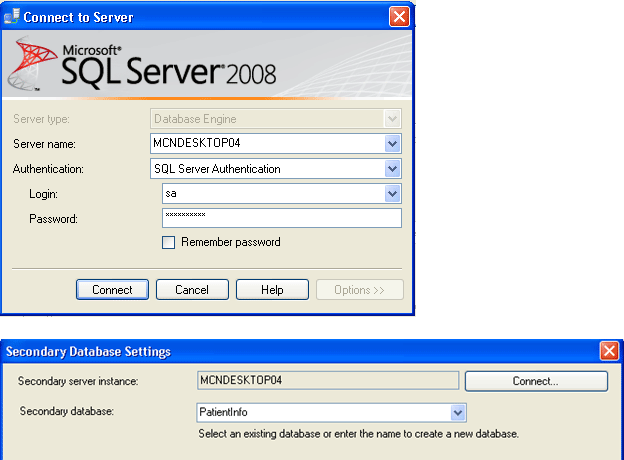The width and height of the screenshot is (624, 460).
Task: Click the "Select an existing database" hint text
Action: coord(359,434)
